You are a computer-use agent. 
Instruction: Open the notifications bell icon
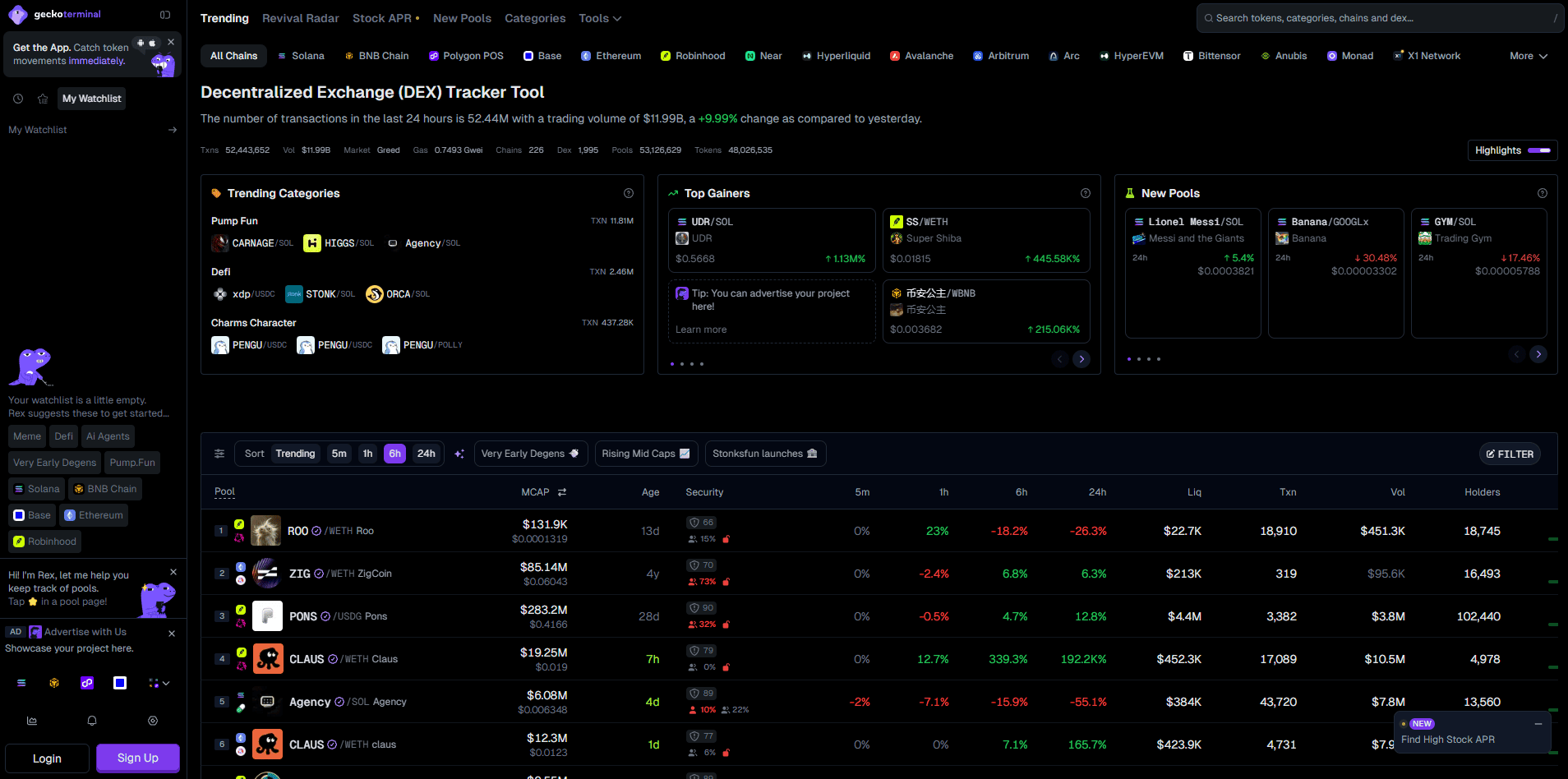coord(92,721)
